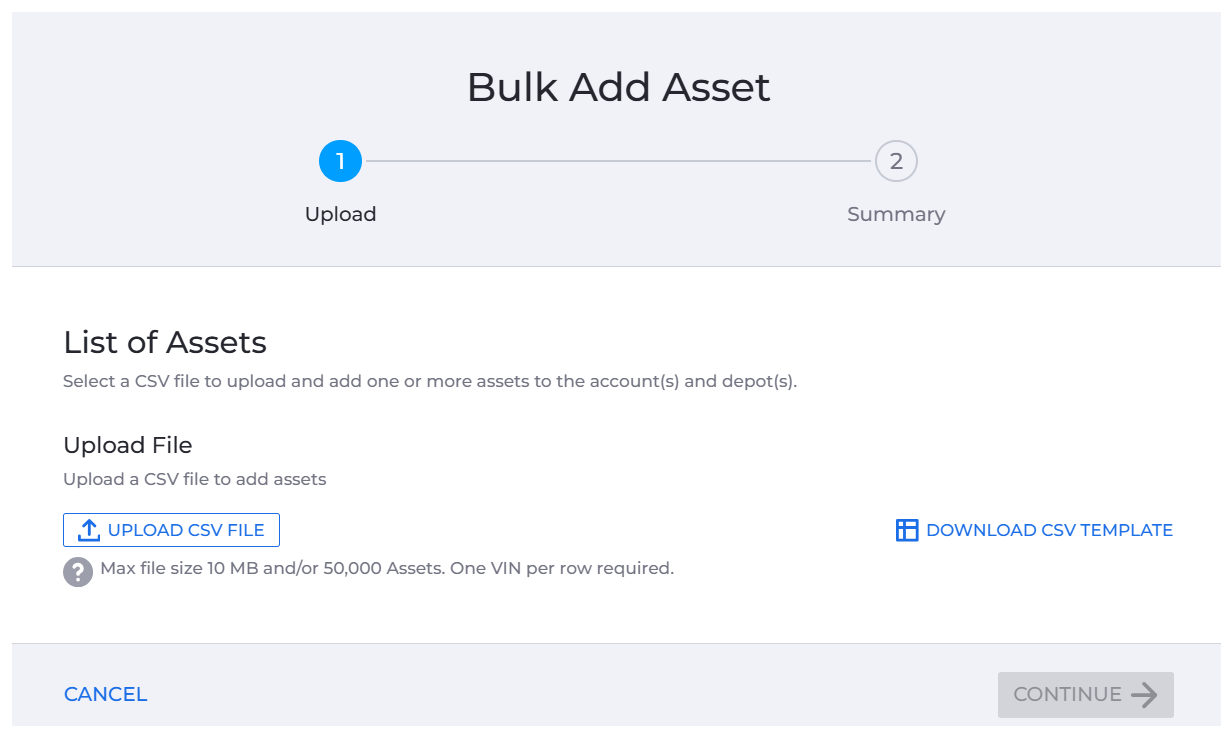The height and width of the screenshot is (735, 1230).
Task: Click the DOWNLOAD CSV TEMPLATE link text
Action: click(x=1049, y=530)
